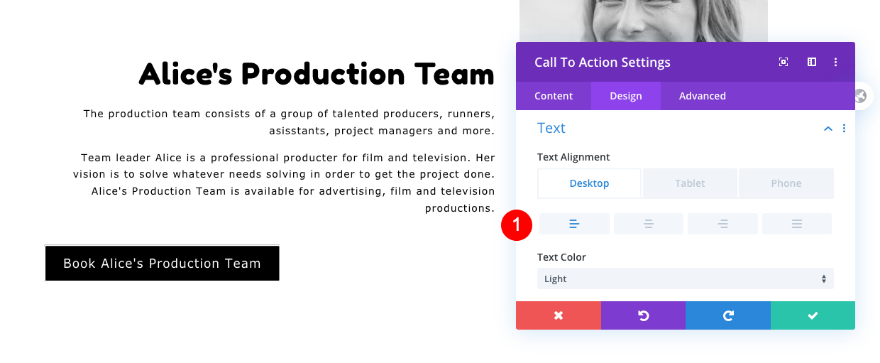Select justified text alignment icon
880x363 pixels.
797,224
